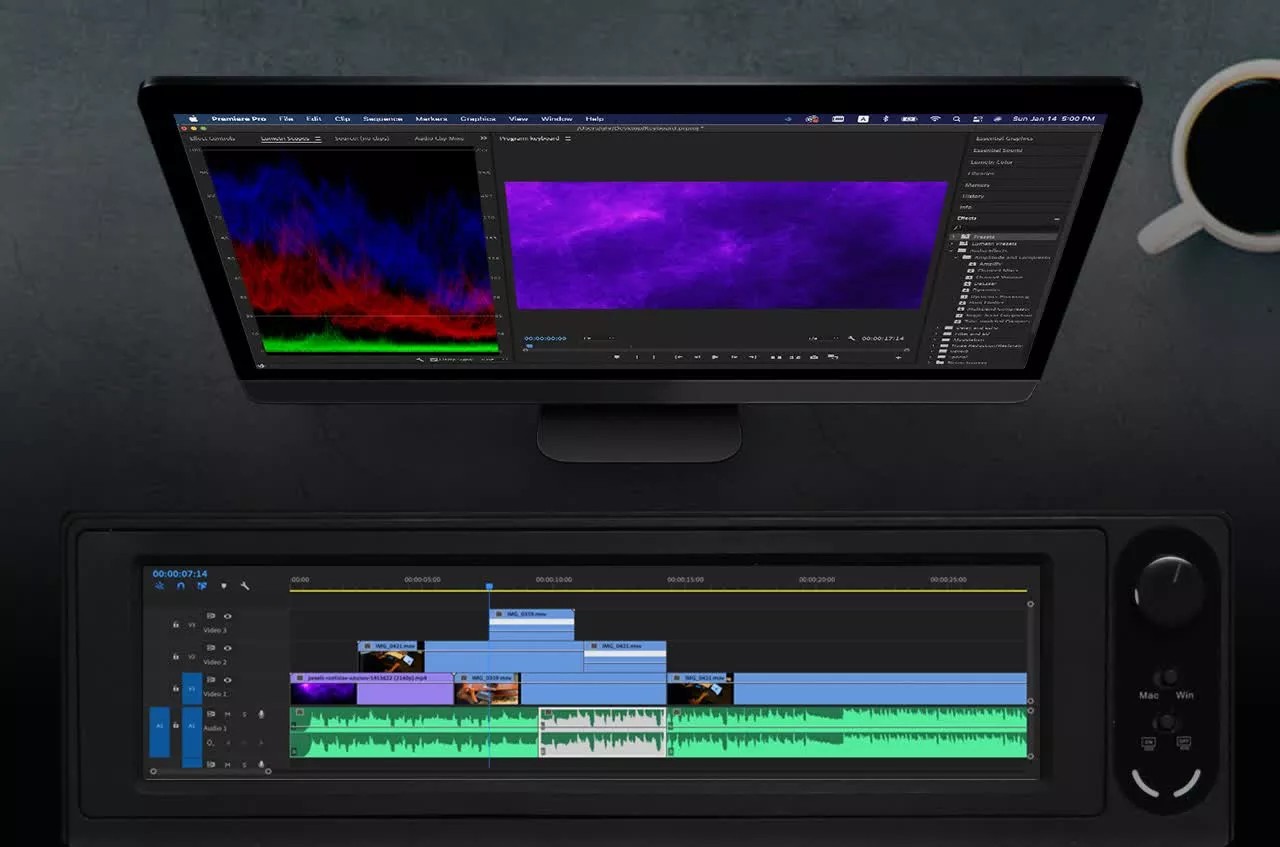
Task: Switch to the Effect Controls tab
Action: click(x=213, y=139)
